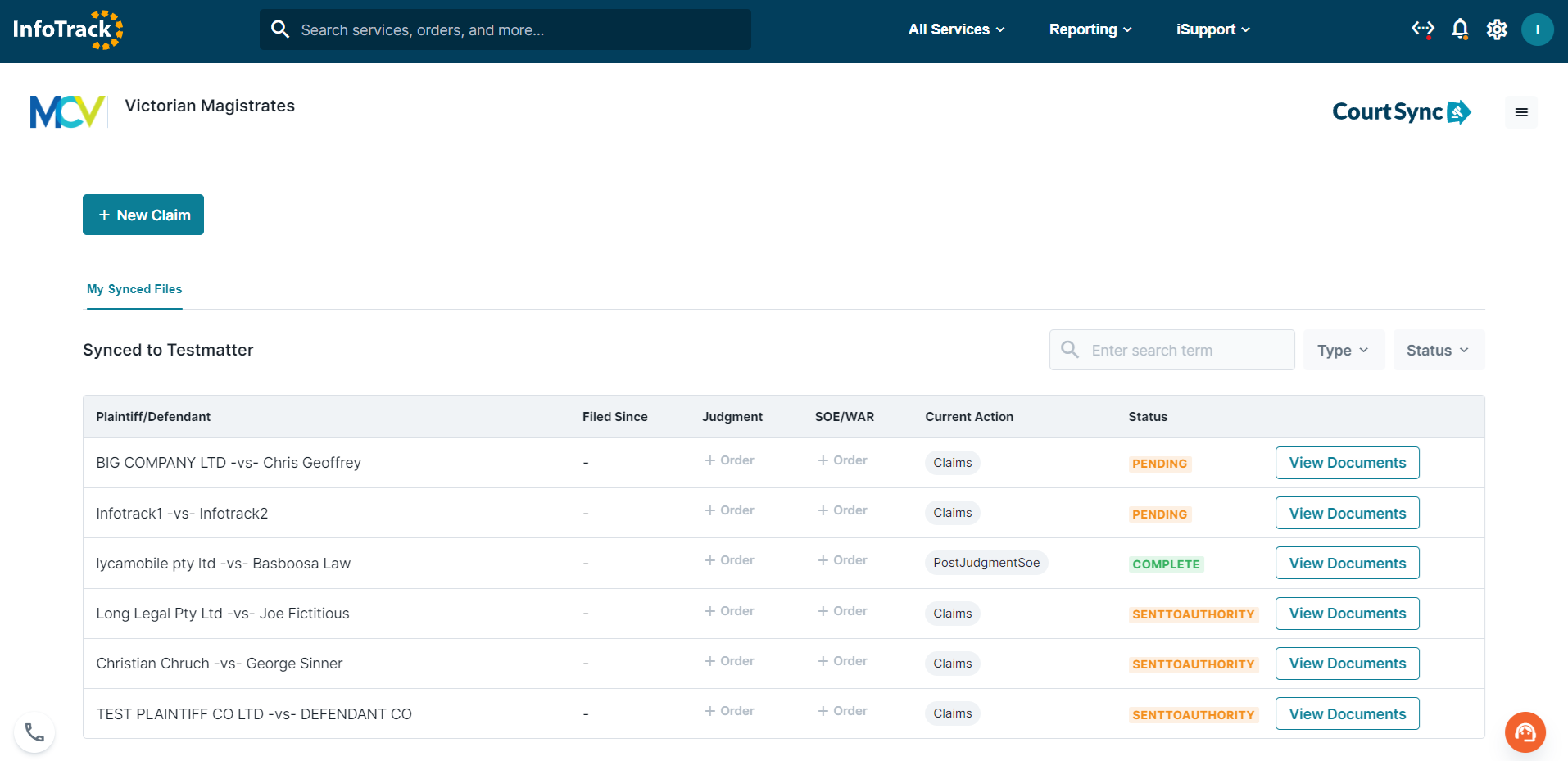
Task: Add SOE/WAR order for Long Legal row
Action: tap(842, 611)
